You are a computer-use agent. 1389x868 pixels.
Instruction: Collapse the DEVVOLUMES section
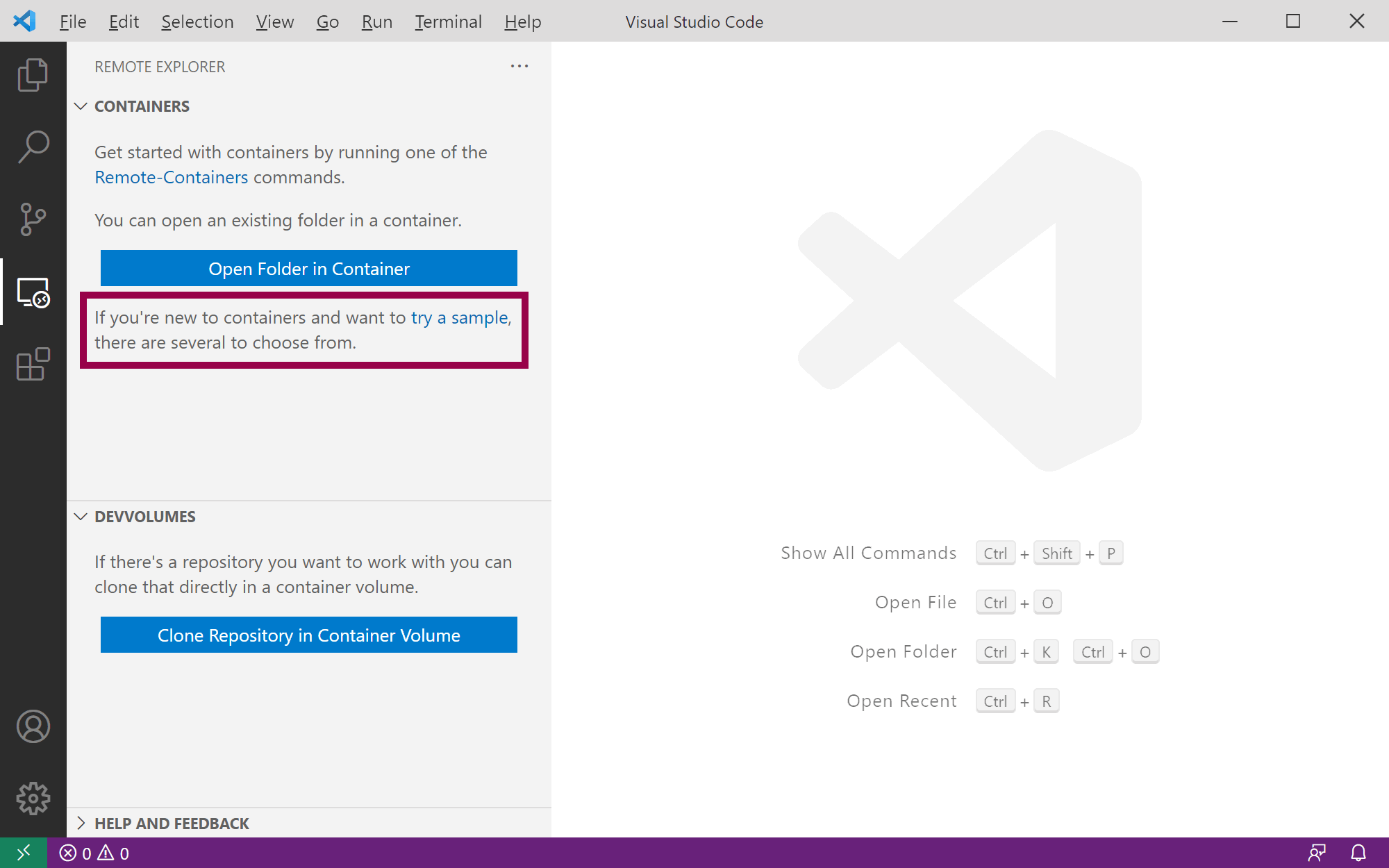[81, 517]
